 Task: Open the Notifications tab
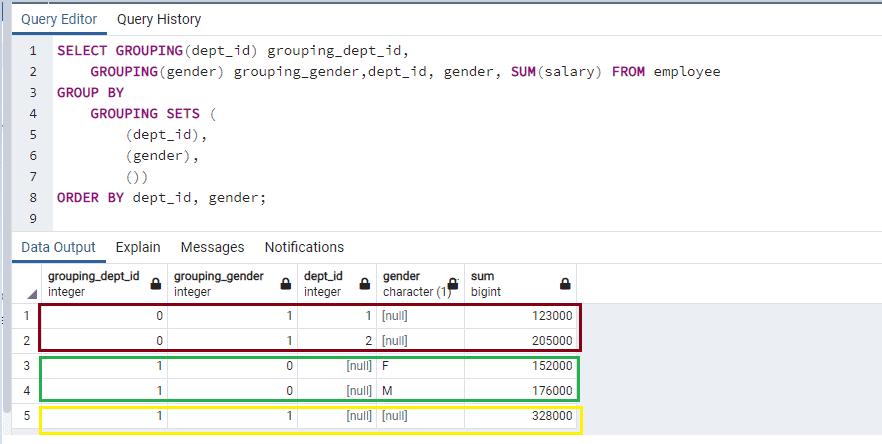pos(304,247)
